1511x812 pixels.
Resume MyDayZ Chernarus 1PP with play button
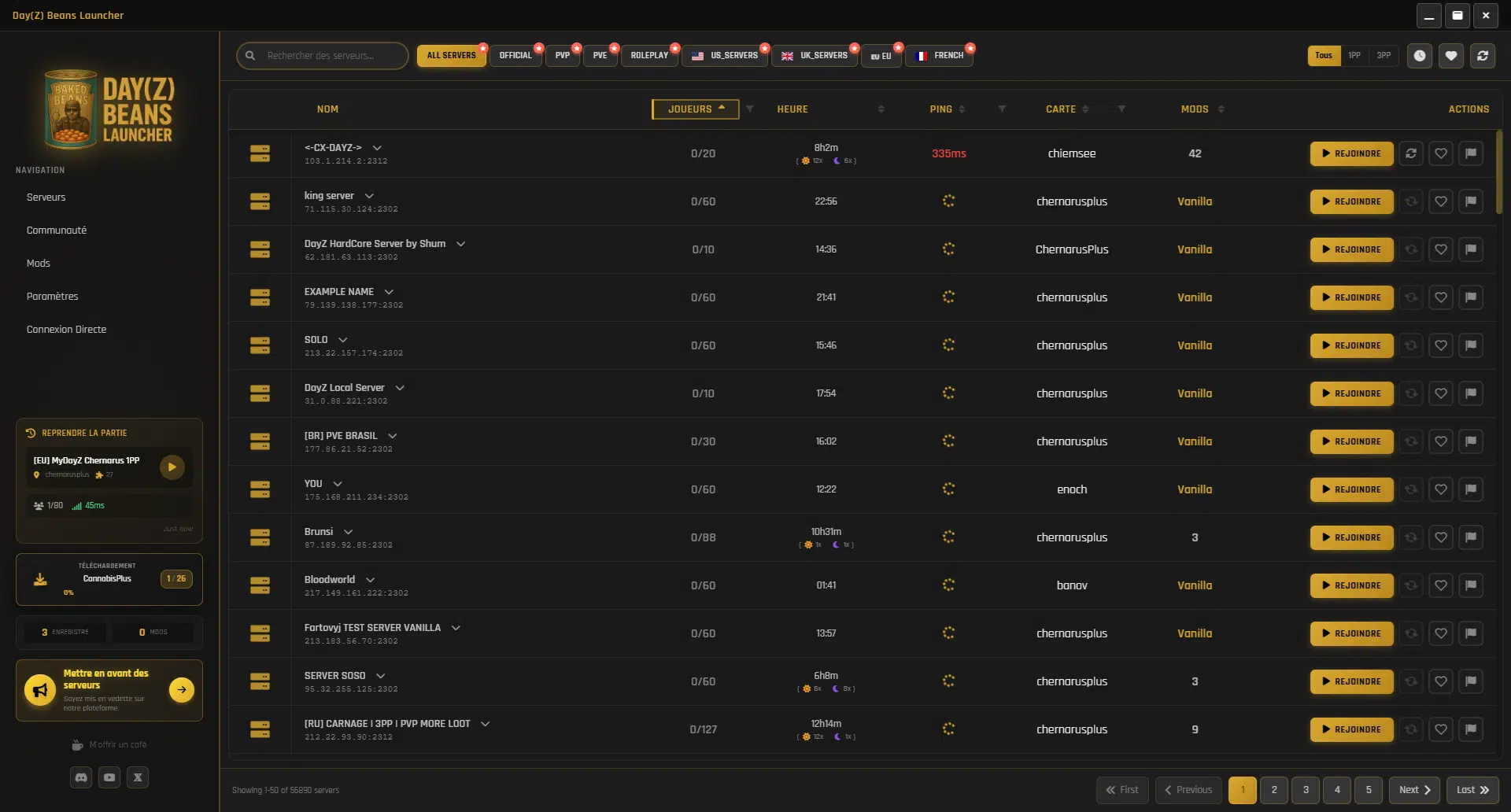172,467
